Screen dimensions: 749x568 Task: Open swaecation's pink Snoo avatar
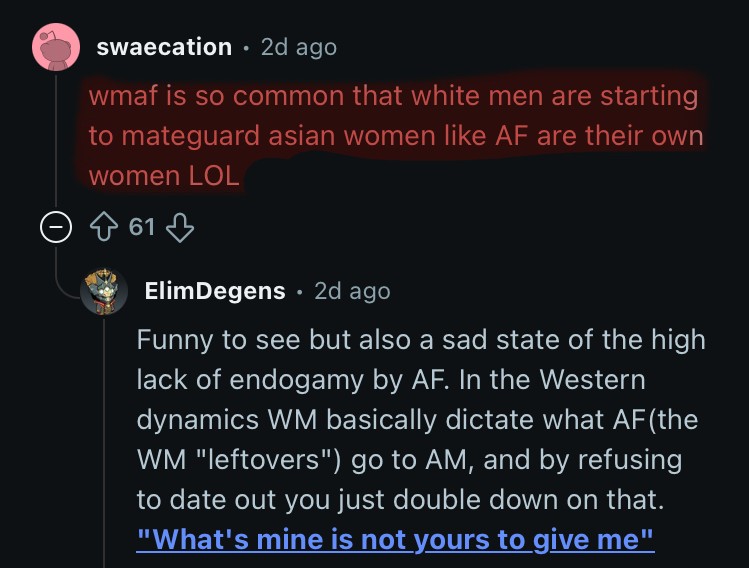tap(56, 47)
